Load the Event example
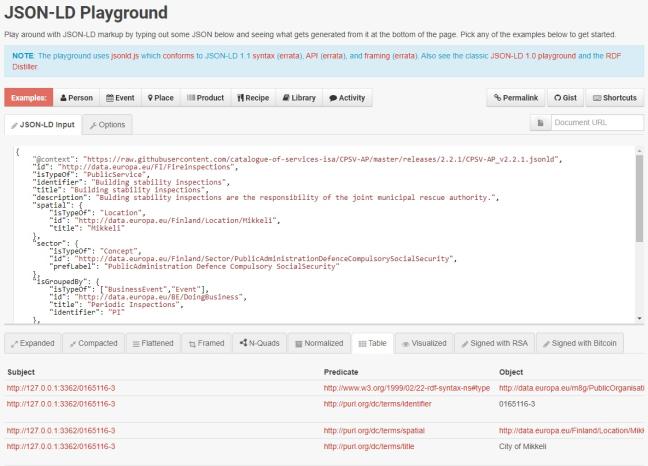648x466 pixels. click(x=120, y=98)
